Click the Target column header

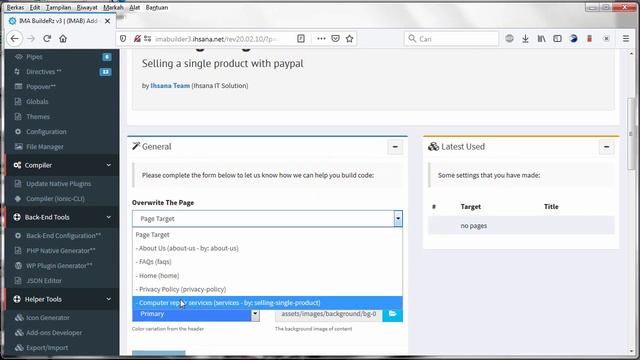tap(471, 207)
